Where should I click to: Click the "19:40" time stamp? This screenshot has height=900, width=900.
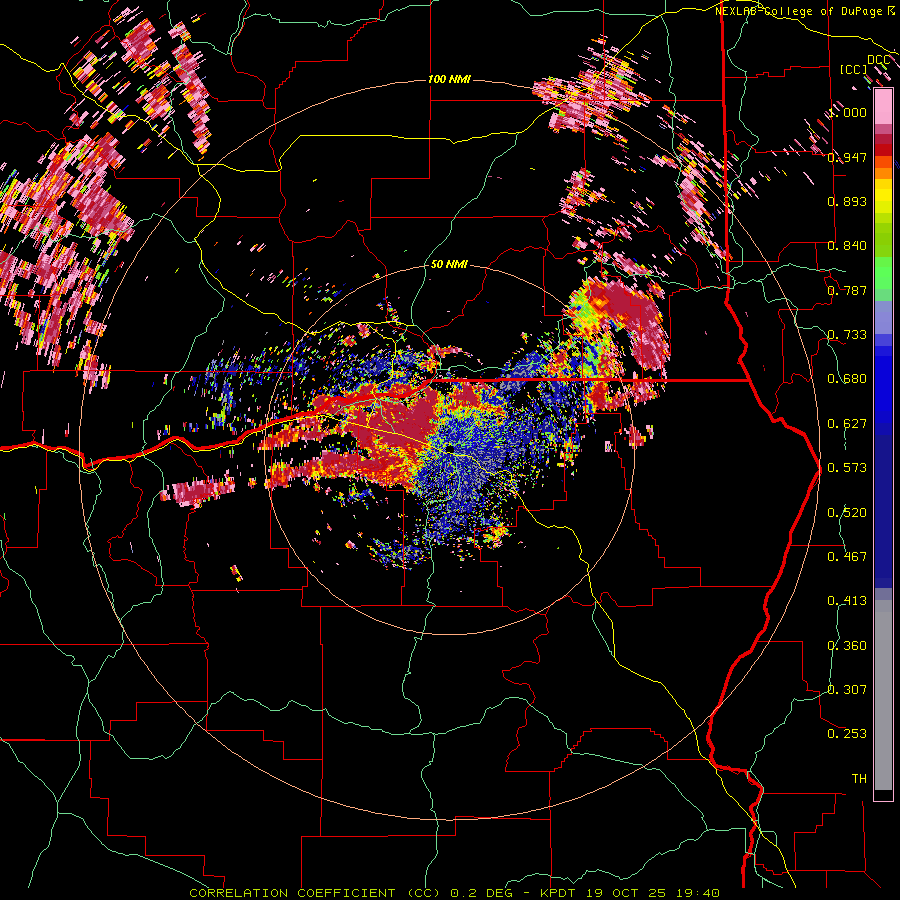tap(697, 893)
